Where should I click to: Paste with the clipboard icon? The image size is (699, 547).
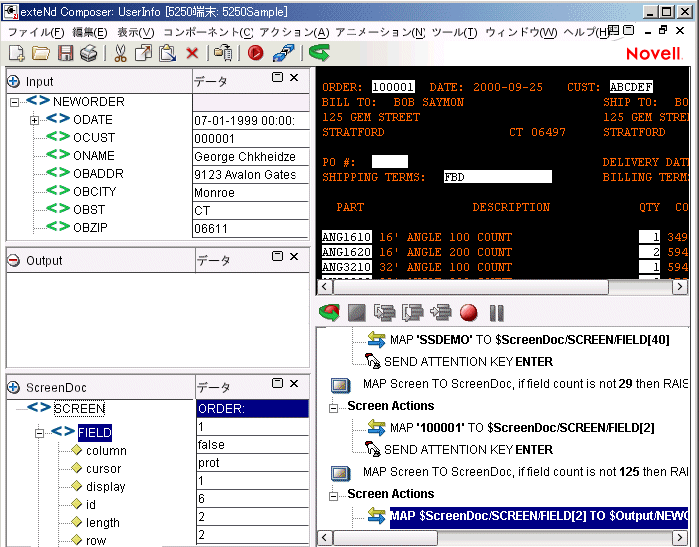(x=168, y=53)
